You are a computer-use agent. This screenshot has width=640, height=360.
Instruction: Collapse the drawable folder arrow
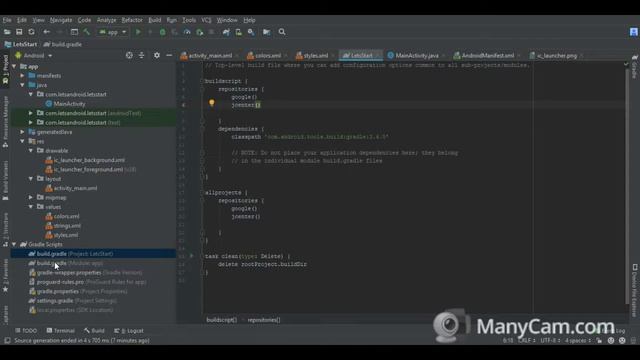(x=31, y=151)
